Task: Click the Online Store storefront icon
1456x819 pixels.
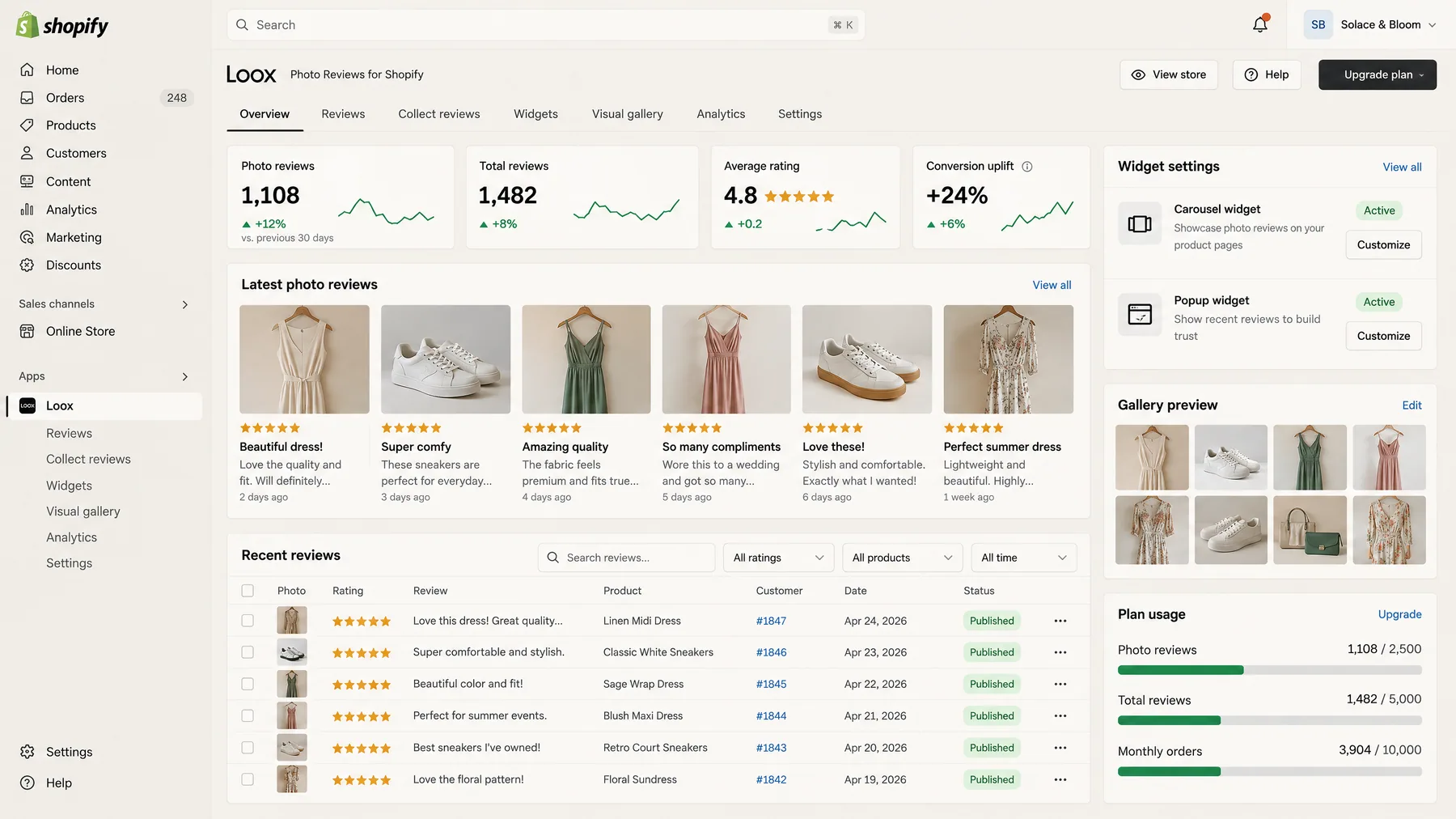Action: click(28, 331)
